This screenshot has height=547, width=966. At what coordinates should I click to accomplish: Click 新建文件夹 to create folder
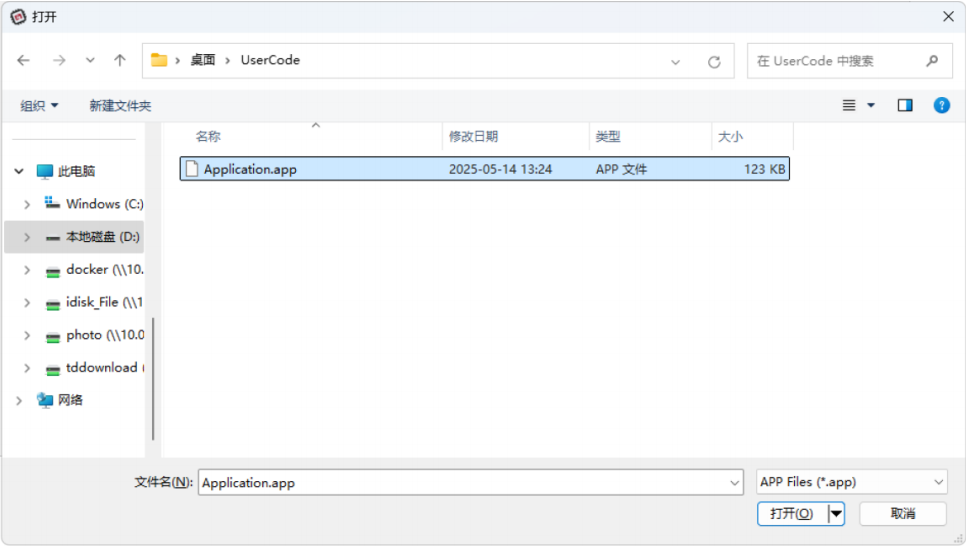[120, 106]
